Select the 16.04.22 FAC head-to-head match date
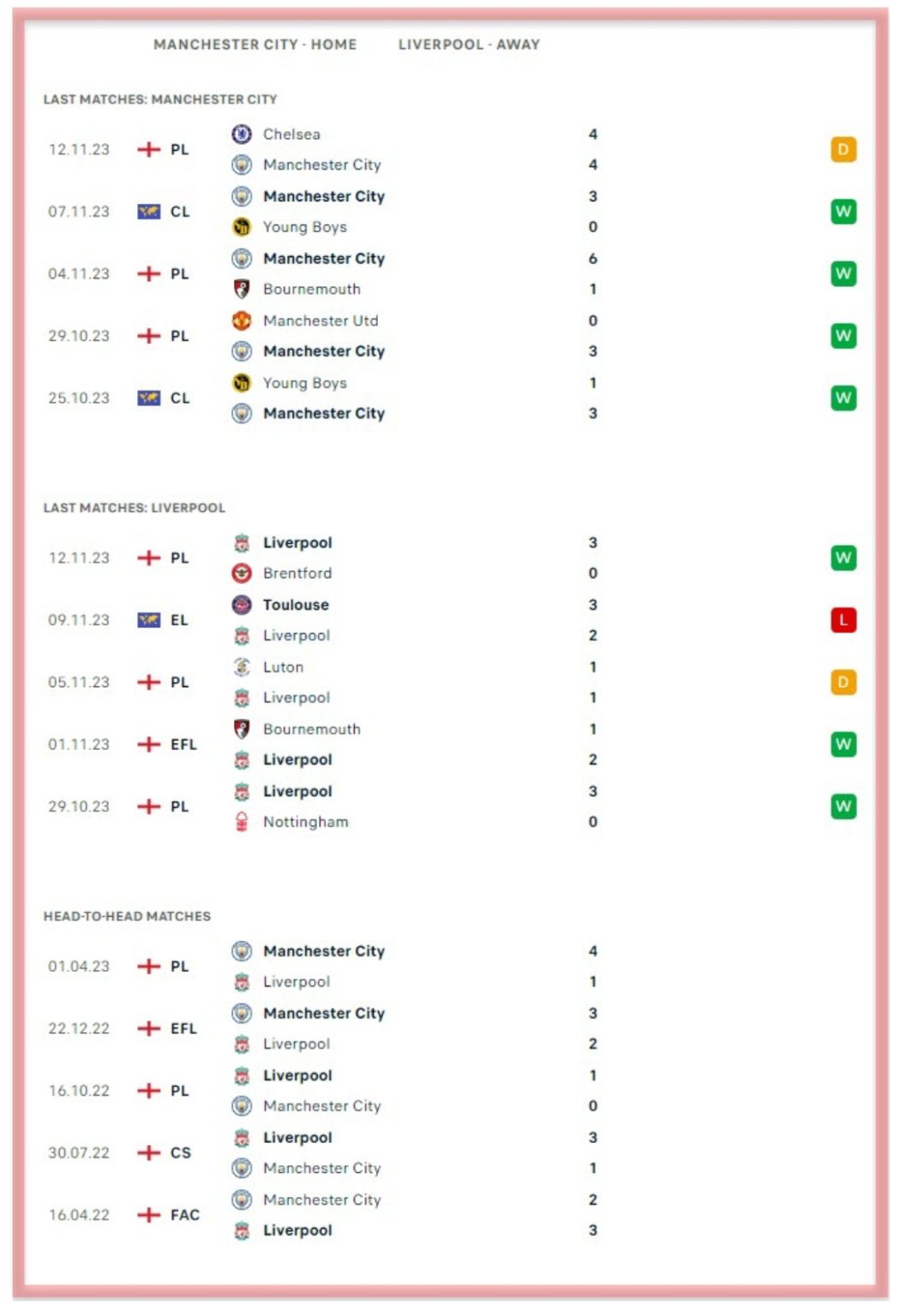 (79, 1215)
